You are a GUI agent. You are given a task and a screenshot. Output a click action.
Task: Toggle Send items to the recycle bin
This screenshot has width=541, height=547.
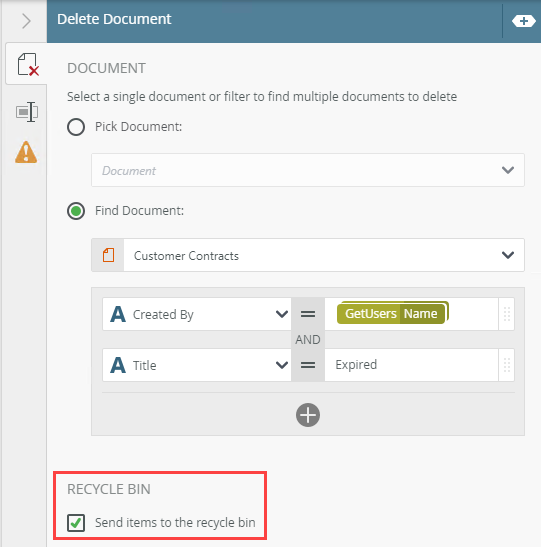click(x=76, y=523)
